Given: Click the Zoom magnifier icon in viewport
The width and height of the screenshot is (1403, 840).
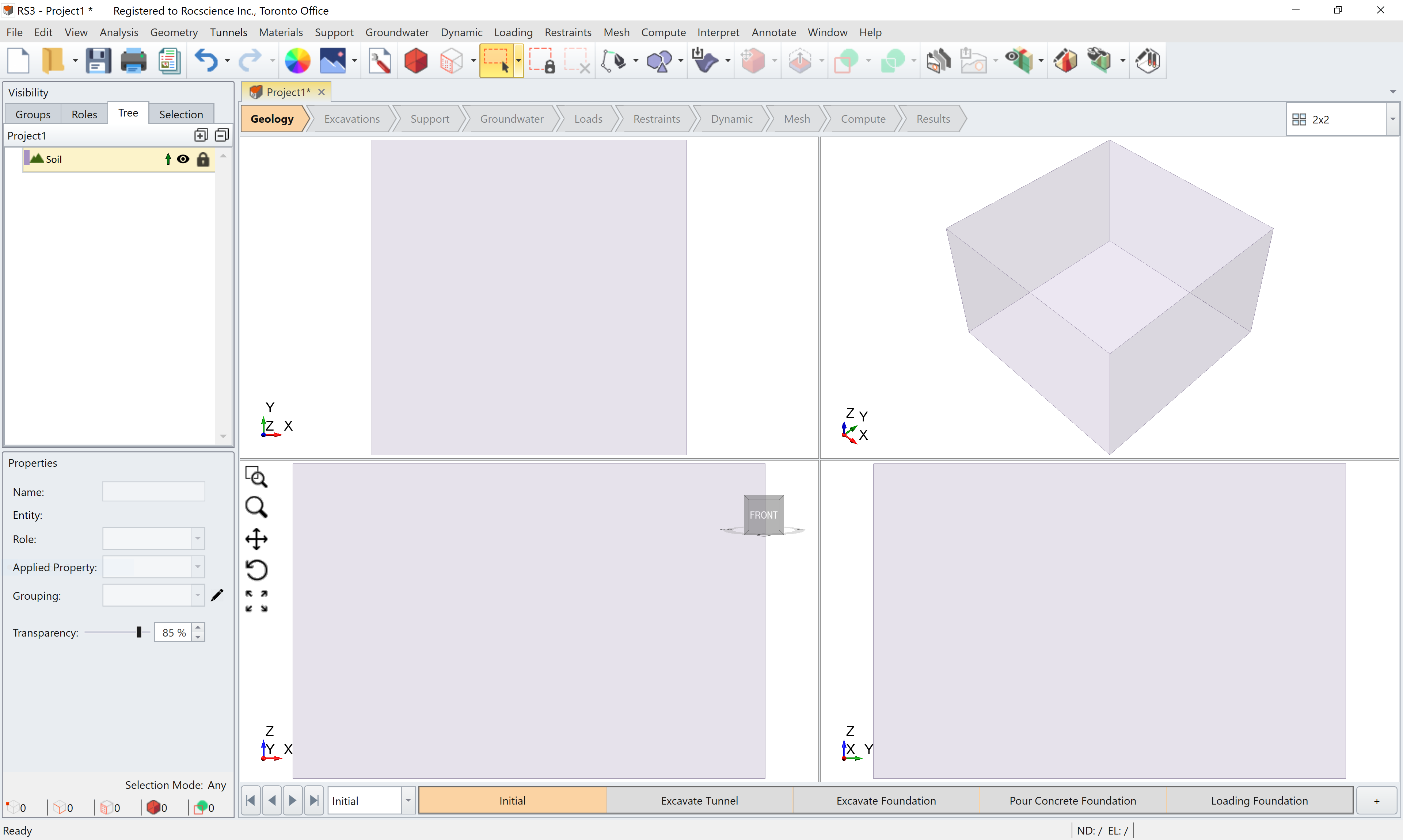Looking at the screenshot, I should 256,508.
